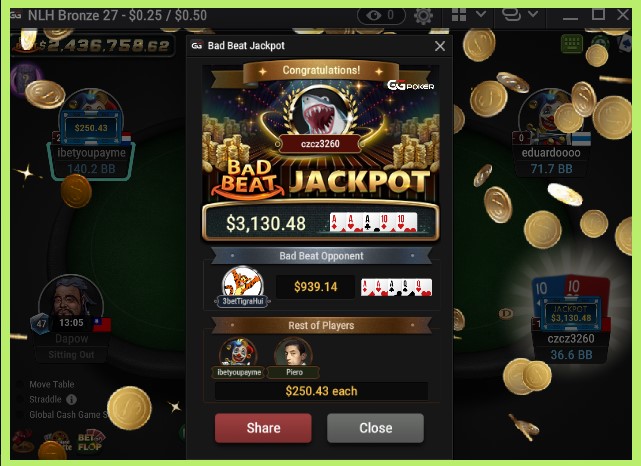View the jackpot total amount banner
641x466 pixels.
pos(92,45)
